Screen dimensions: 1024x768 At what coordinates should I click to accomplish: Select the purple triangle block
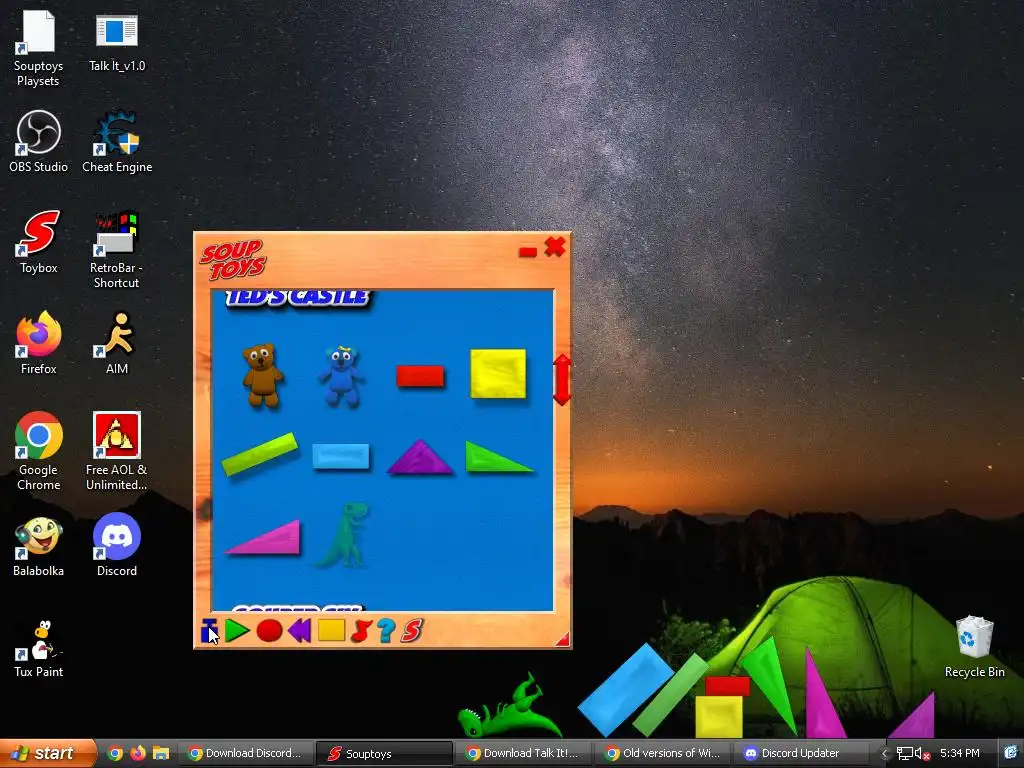pos(420,457)
